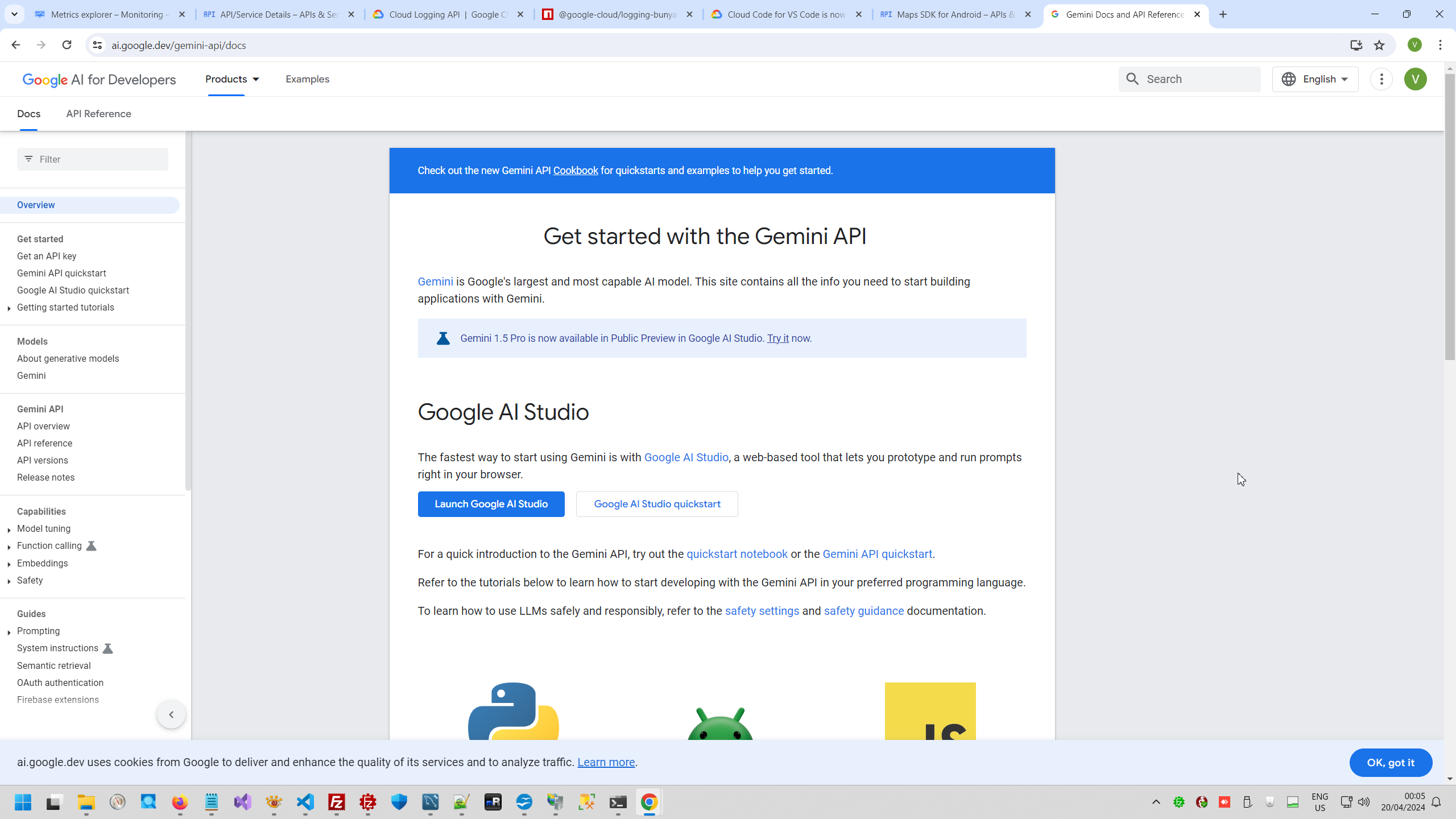Image resolution: width=1456 pixels, height=819 pixels.
Task: Click the Launch Google AI Studio button
Action: coord(491,504)
